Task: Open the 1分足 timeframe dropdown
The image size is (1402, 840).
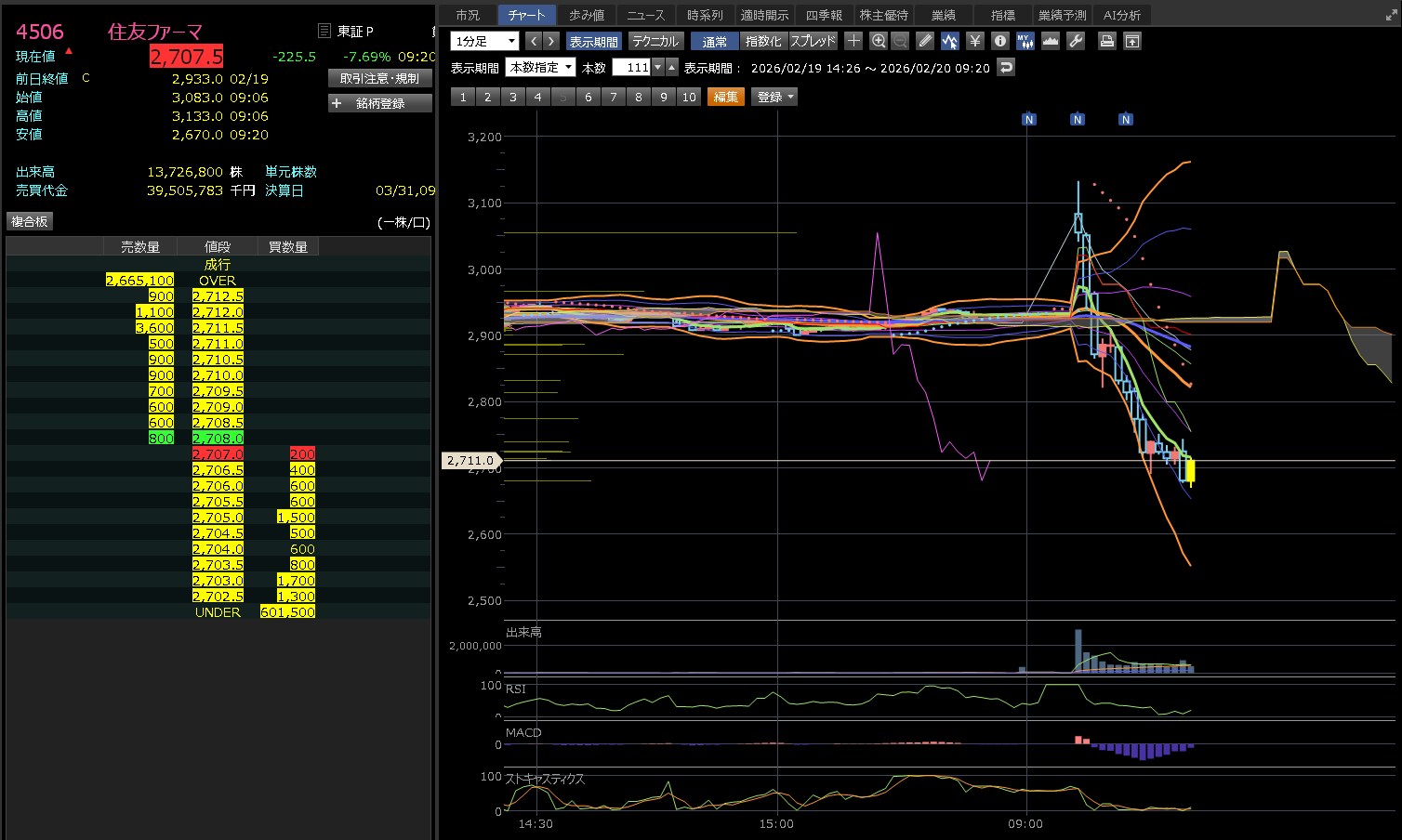Action: click(484, 42)
